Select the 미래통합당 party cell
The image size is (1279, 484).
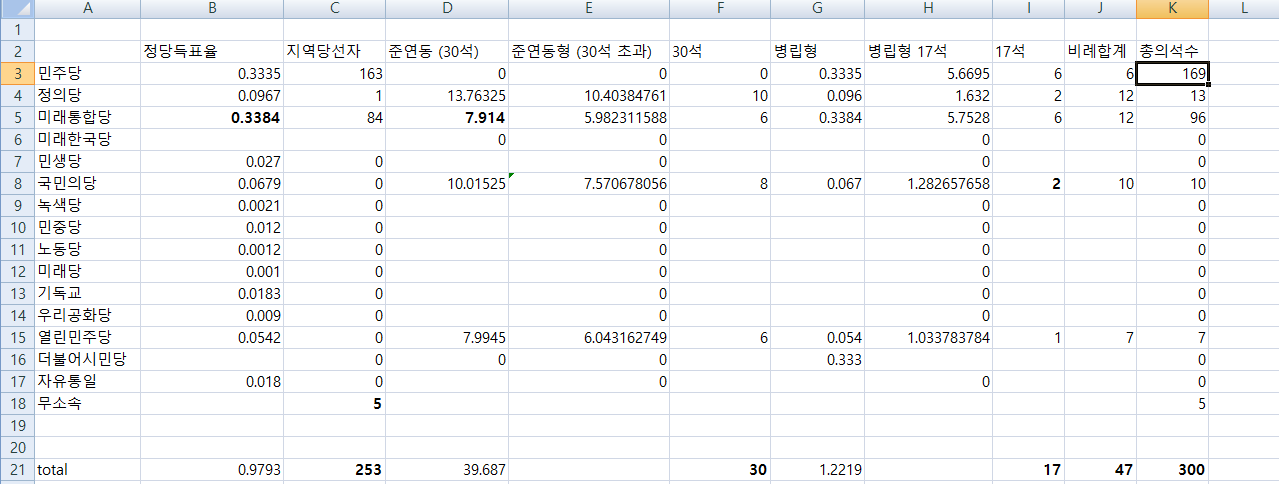(x=87, y=118)
